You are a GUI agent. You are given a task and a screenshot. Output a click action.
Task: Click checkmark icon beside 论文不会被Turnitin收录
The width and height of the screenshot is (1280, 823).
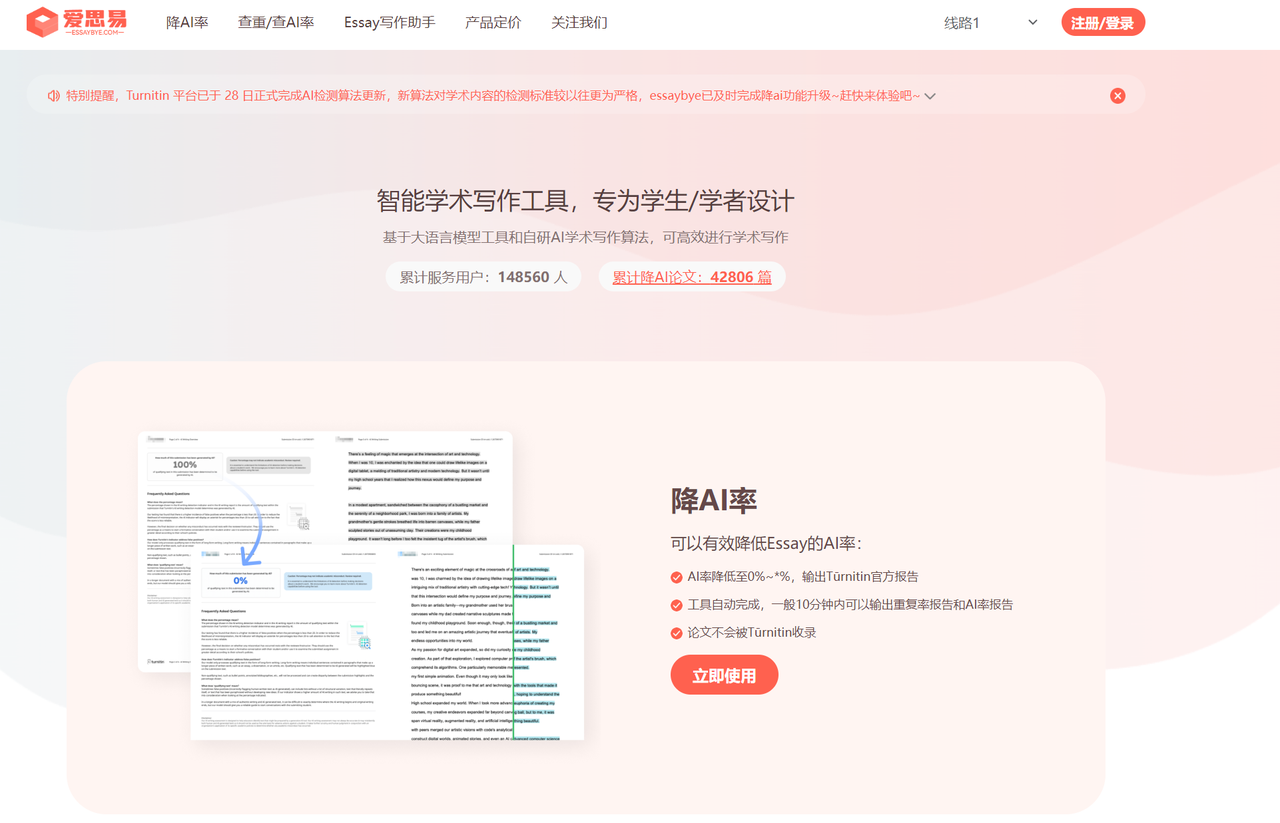(677, 633)
